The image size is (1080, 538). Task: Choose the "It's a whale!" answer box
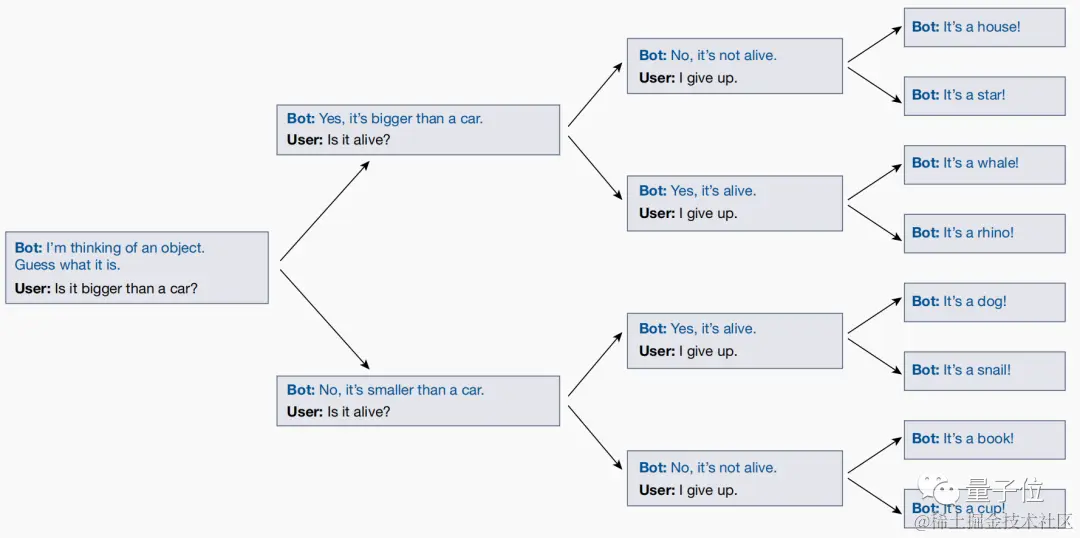(x=984, y=164)
